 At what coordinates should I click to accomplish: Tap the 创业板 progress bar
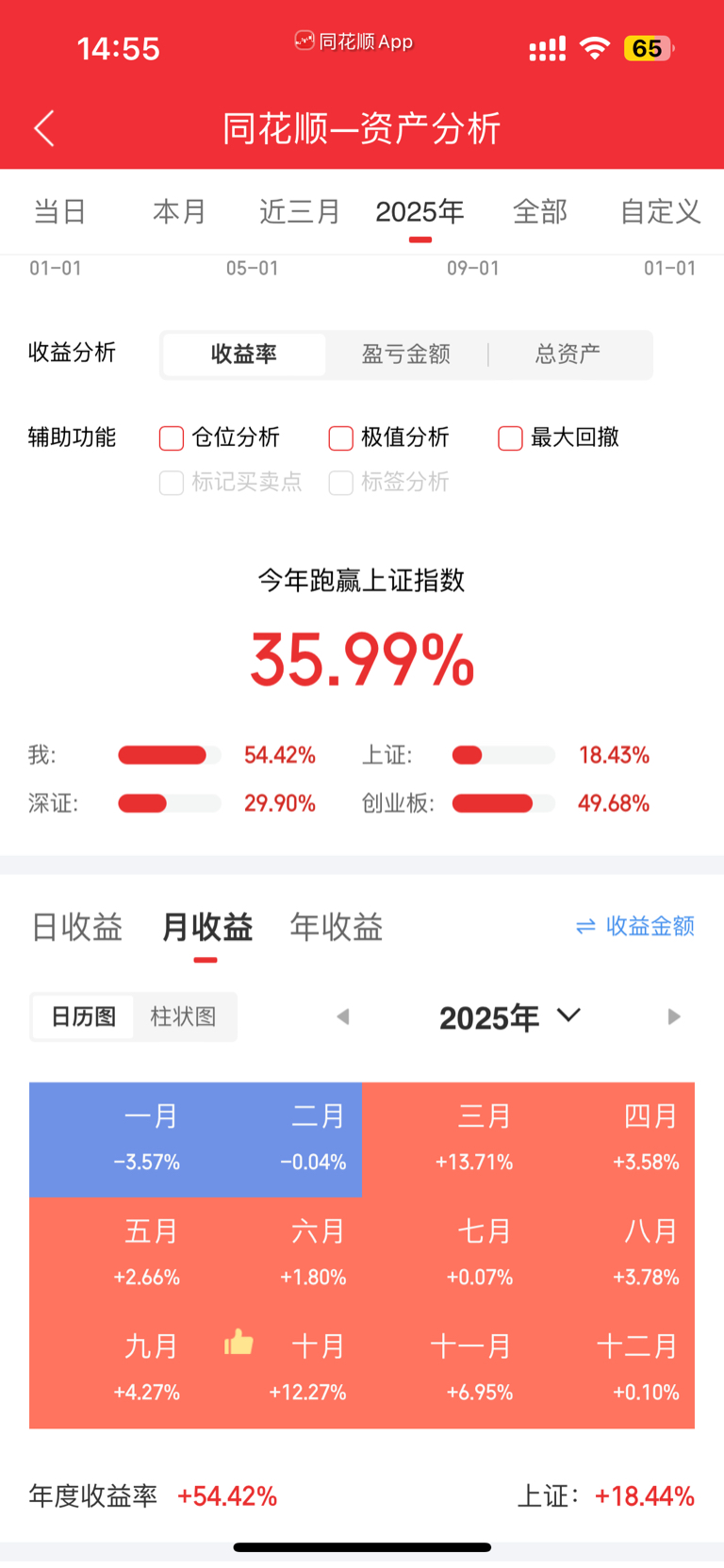[x=503, y=803]
